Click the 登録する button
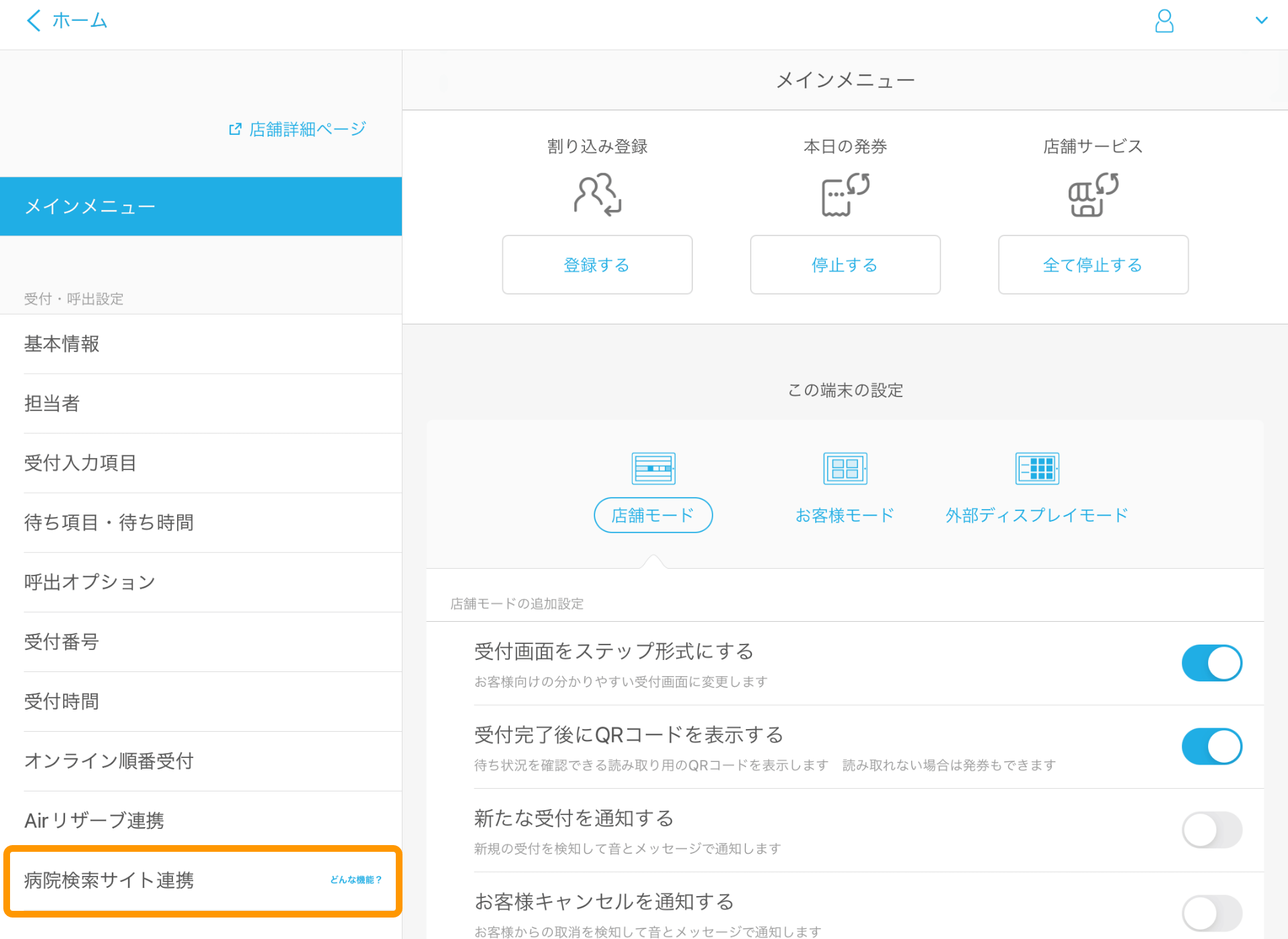 (x=596, y=264)
